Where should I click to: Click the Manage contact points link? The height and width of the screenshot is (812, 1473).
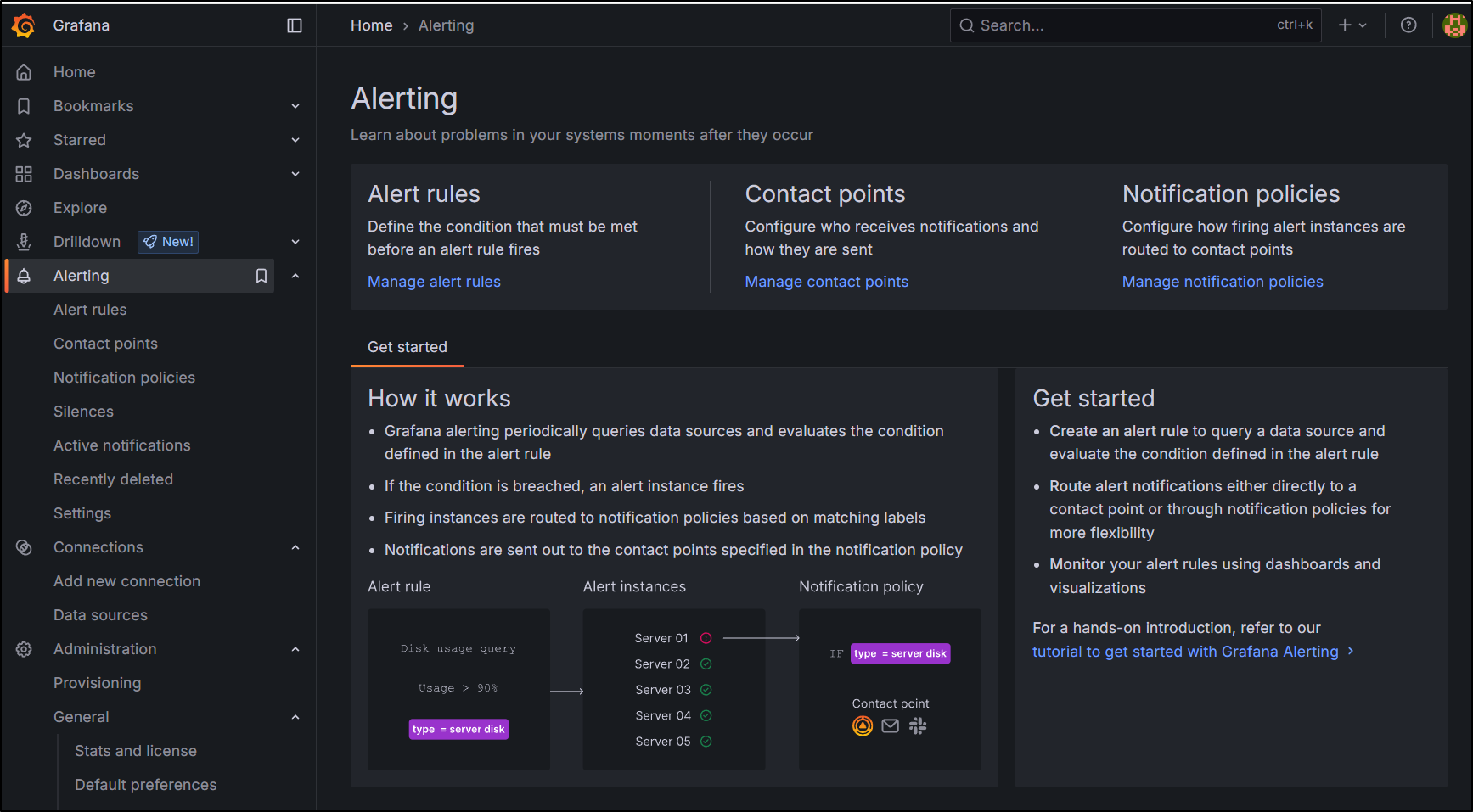point(826,282)
